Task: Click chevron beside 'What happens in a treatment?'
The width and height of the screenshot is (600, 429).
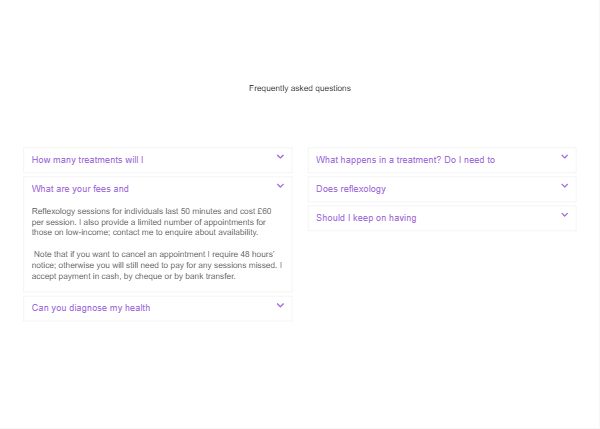Action: pos(564,157)
